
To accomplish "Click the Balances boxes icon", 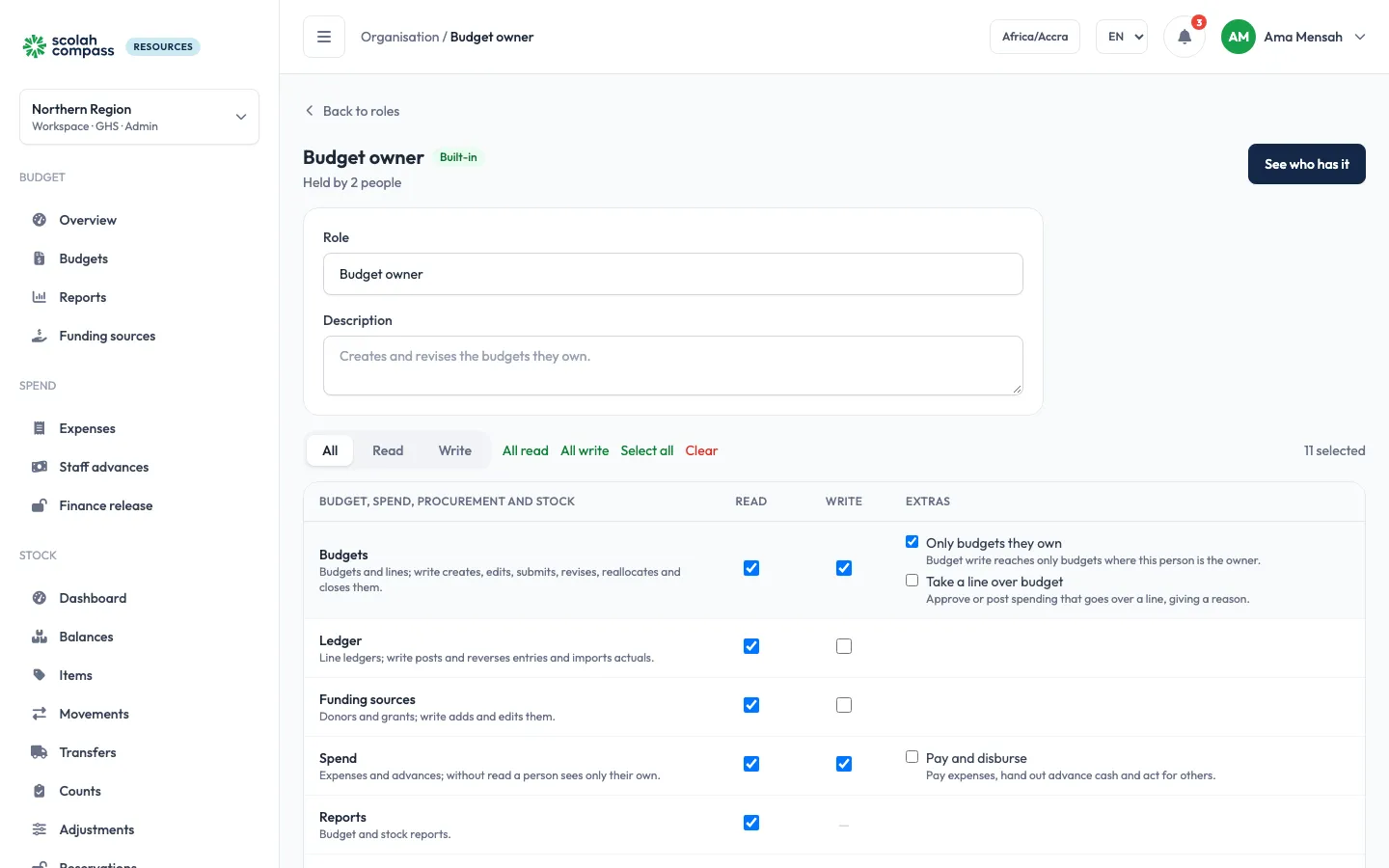I will click(40, 637).
